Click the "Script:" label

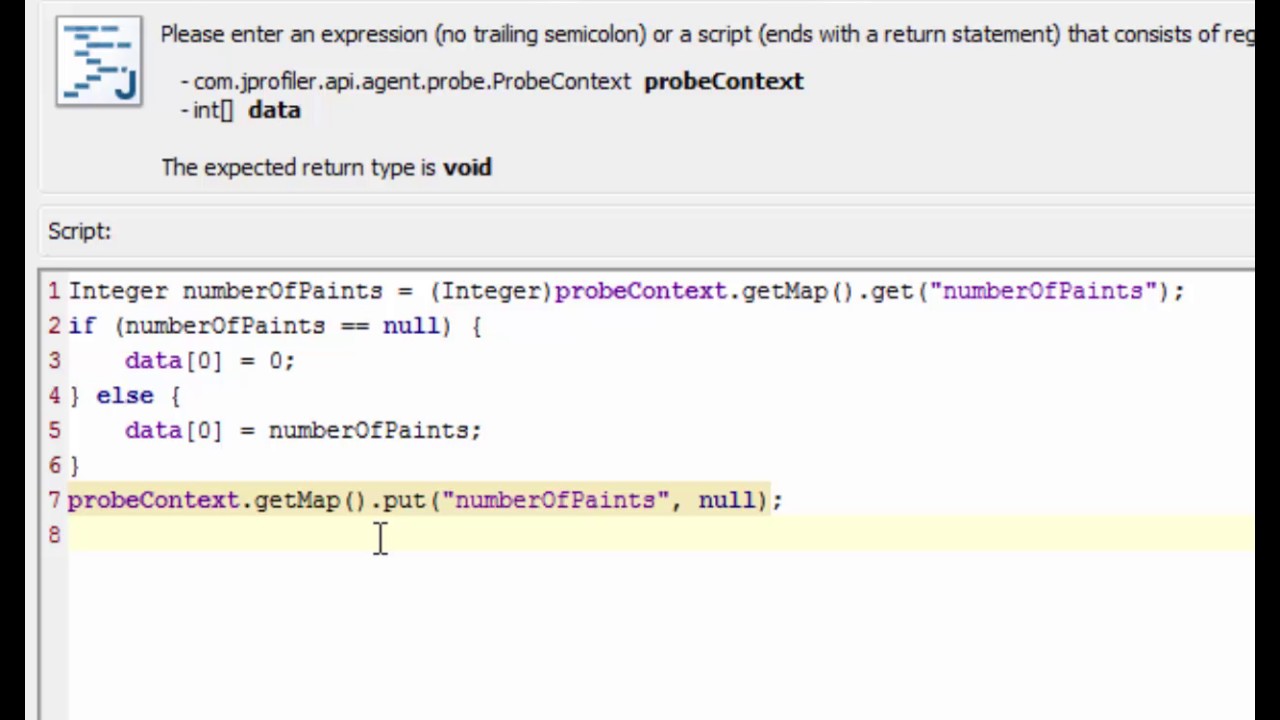click(79, 231)
